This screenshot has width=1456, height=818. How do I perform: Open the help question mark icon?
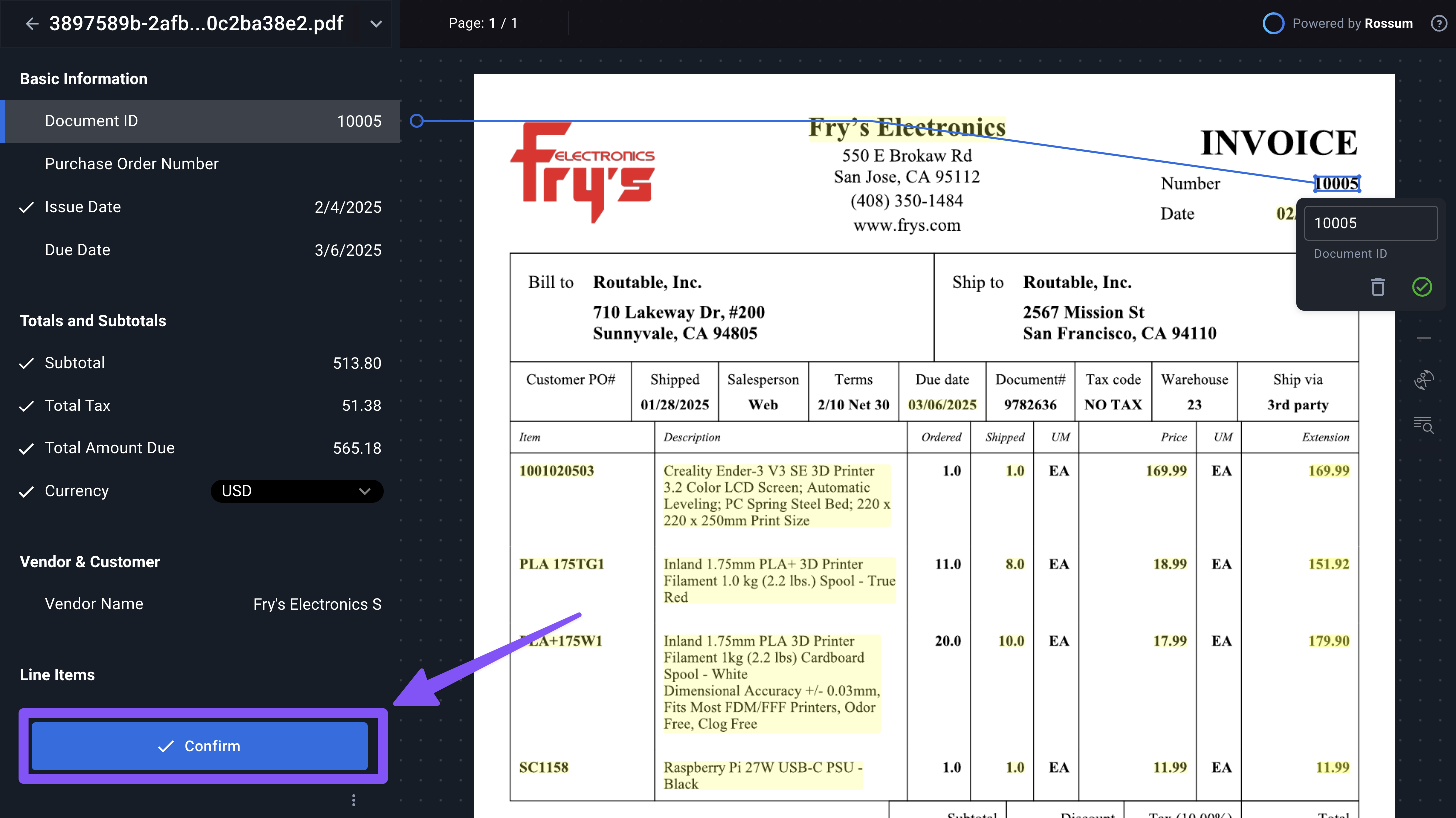1438,24
